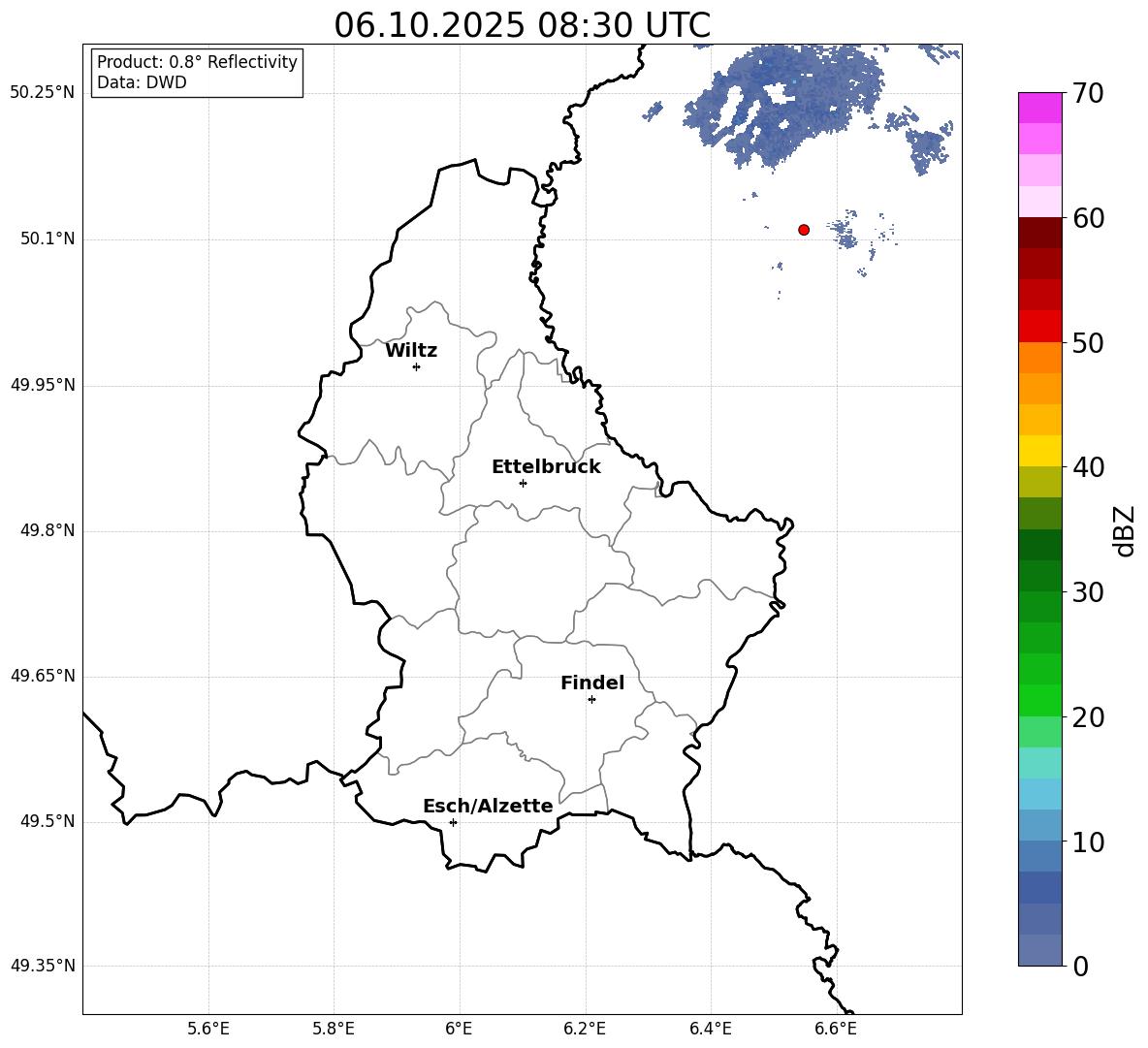This screenshot has height=1048, width=1148.
Task: Click the Esch/Alzette station cross marker
Action: pyautogui.click(x=453, y=822)
